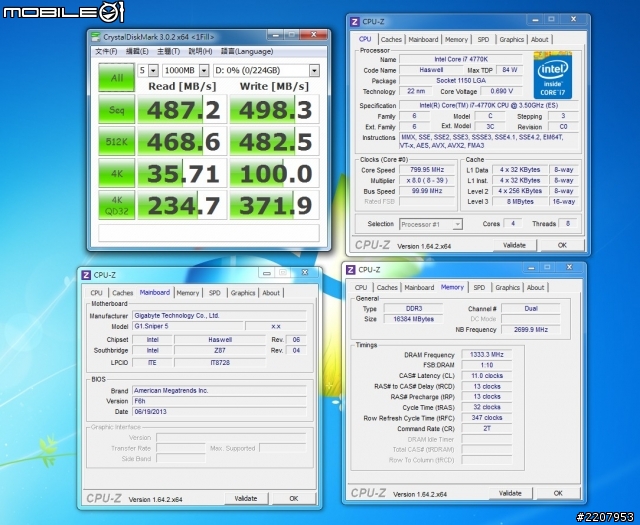Click the CPU-Z Memory window title icon
Image resolution: width=640 pixels, height=525 pixels.
click(351, 269)
